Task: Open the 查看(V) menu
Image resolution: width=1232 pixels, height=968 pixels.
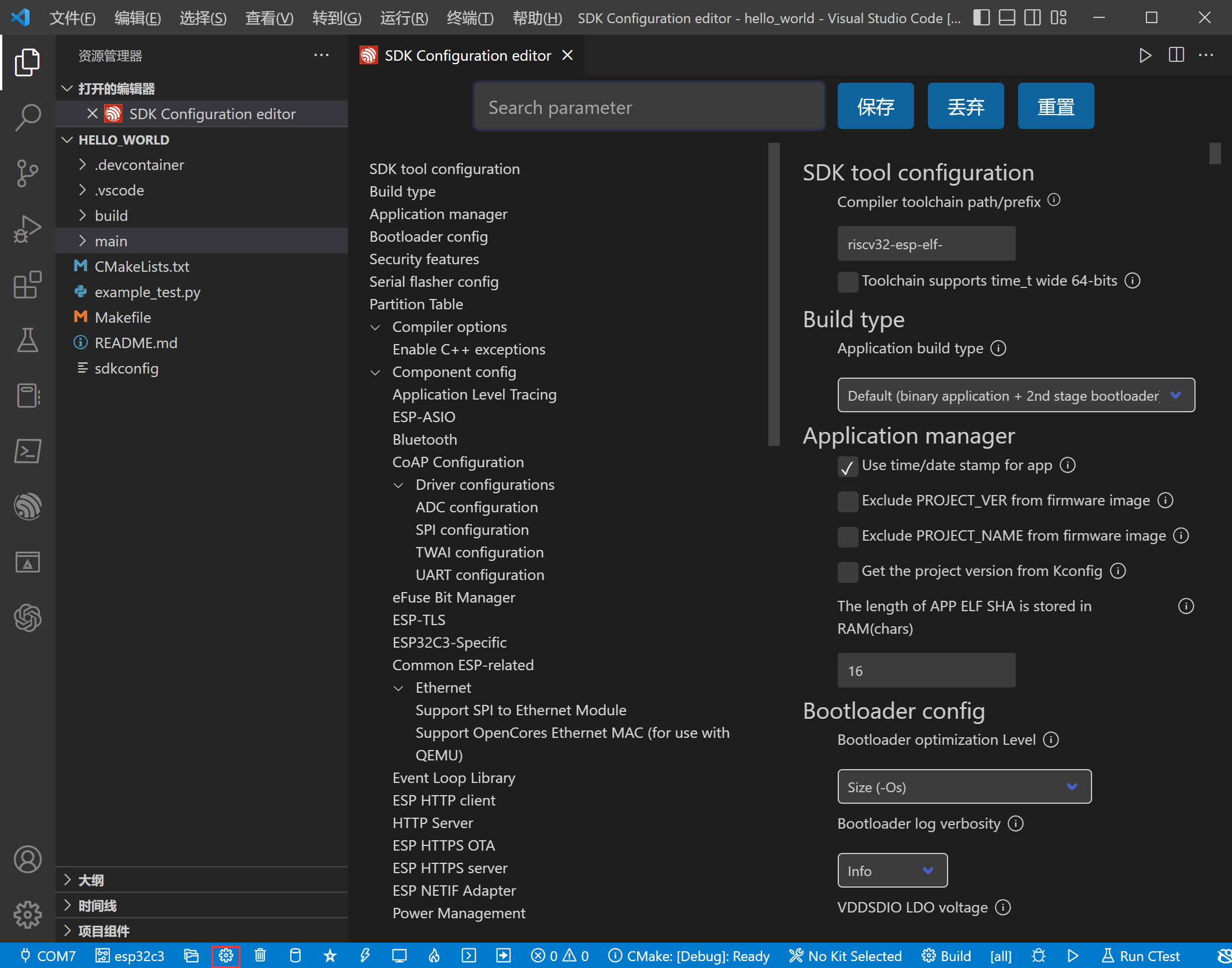Action: (269, 18)
